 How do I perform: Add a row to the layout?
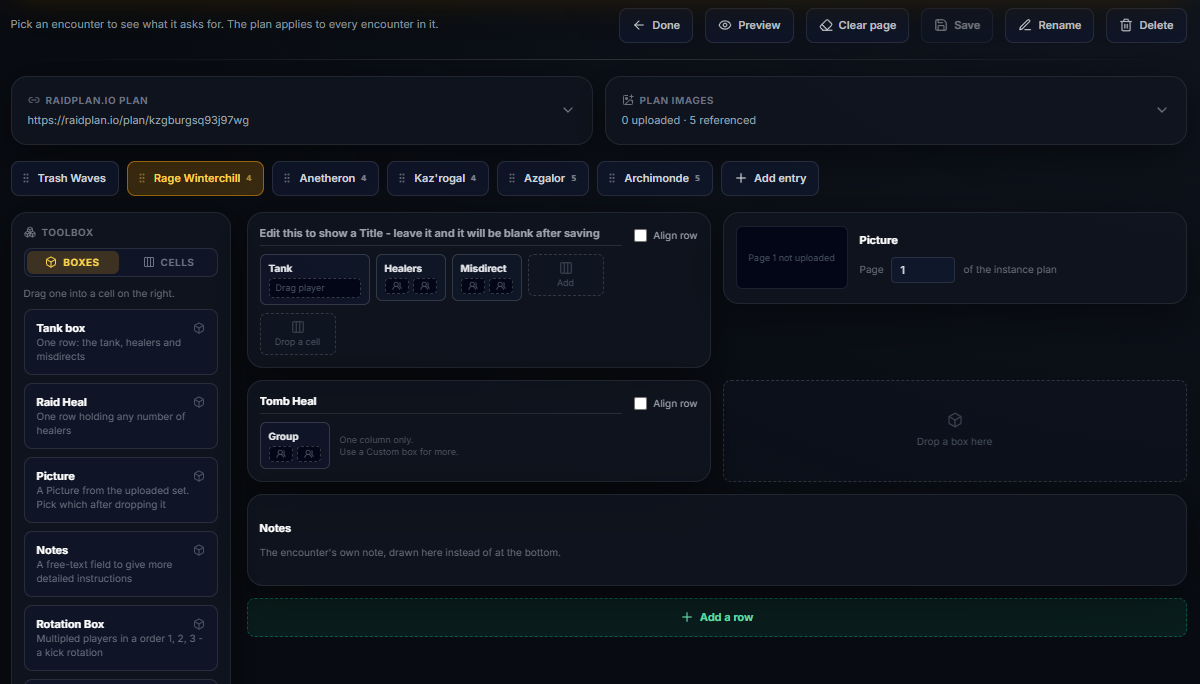[x=717, y=617]
